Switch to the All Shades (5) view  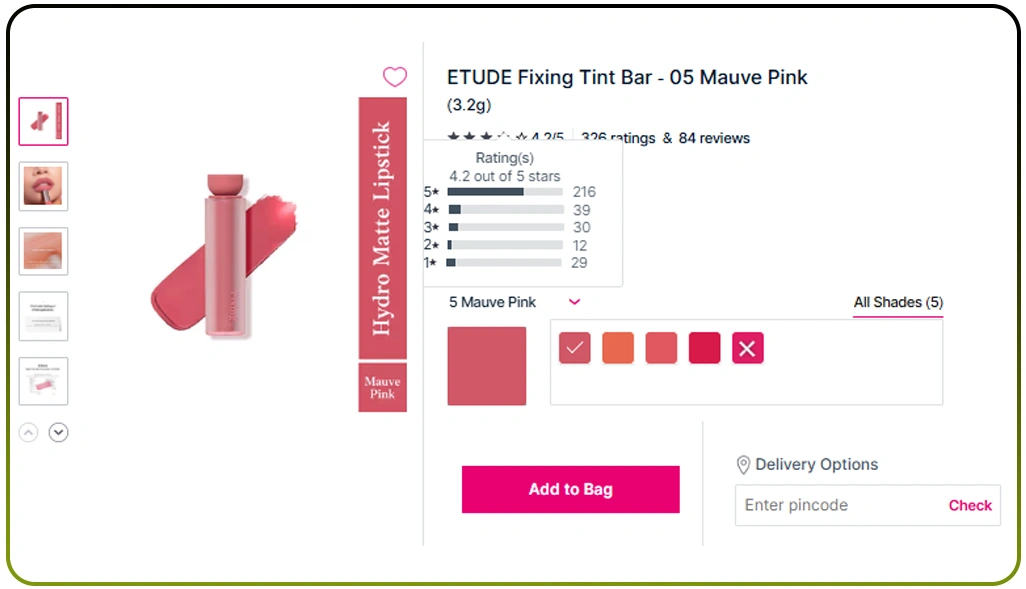[897, 302]
